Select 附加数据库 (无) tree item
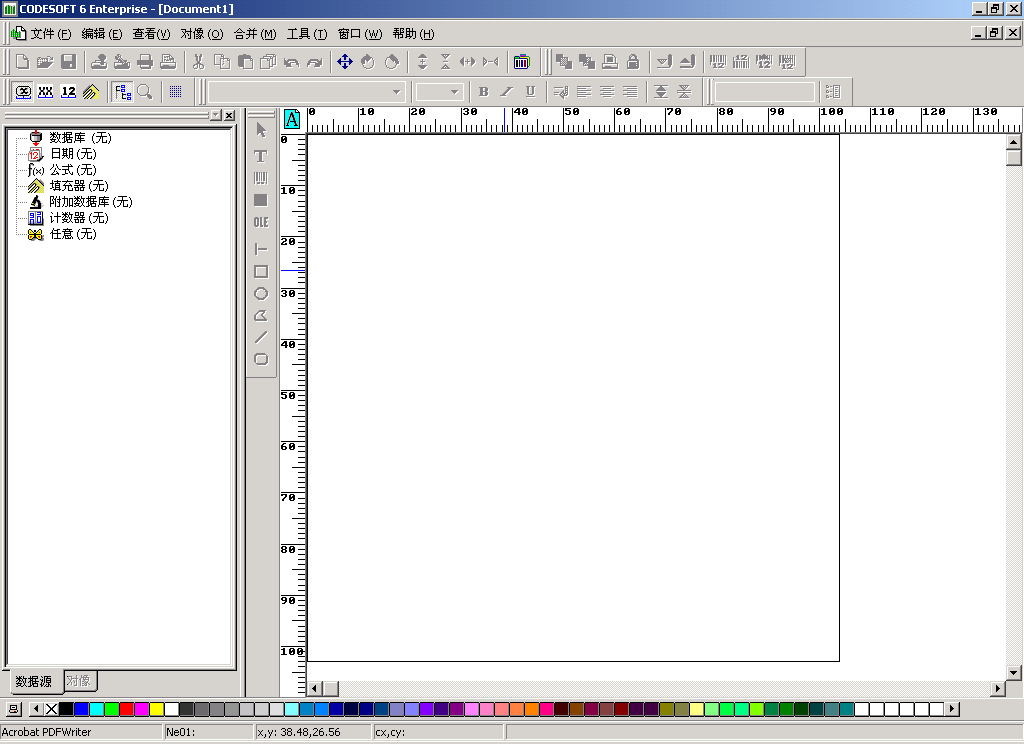The width and height of the screenshot is (1024, 744). (91, 202)
